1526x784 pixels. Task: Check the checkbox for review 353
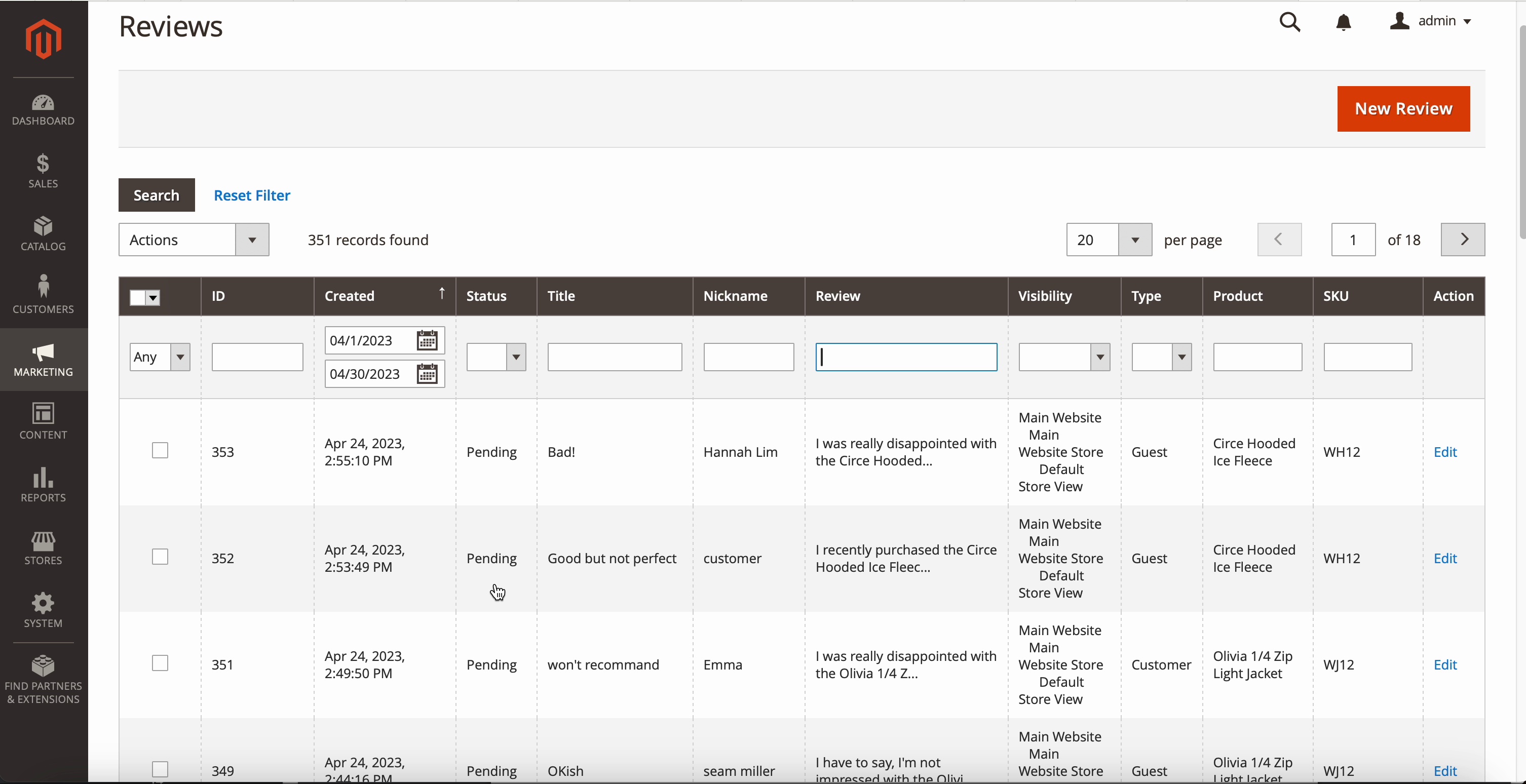click(x=160, y=451)
